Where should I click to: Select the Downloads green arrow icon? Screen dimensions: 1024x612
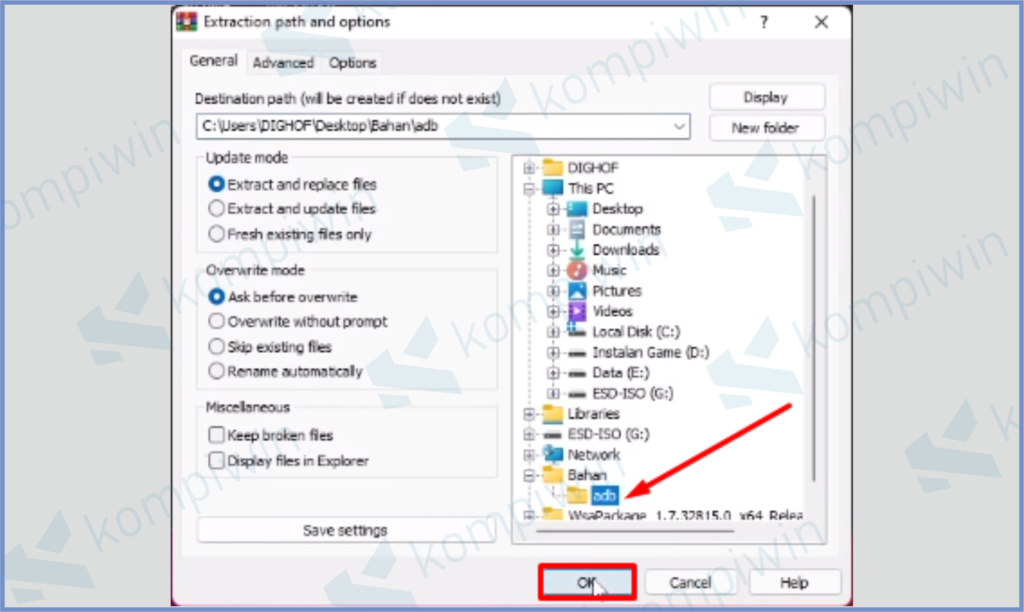click(x=577, y=250)
